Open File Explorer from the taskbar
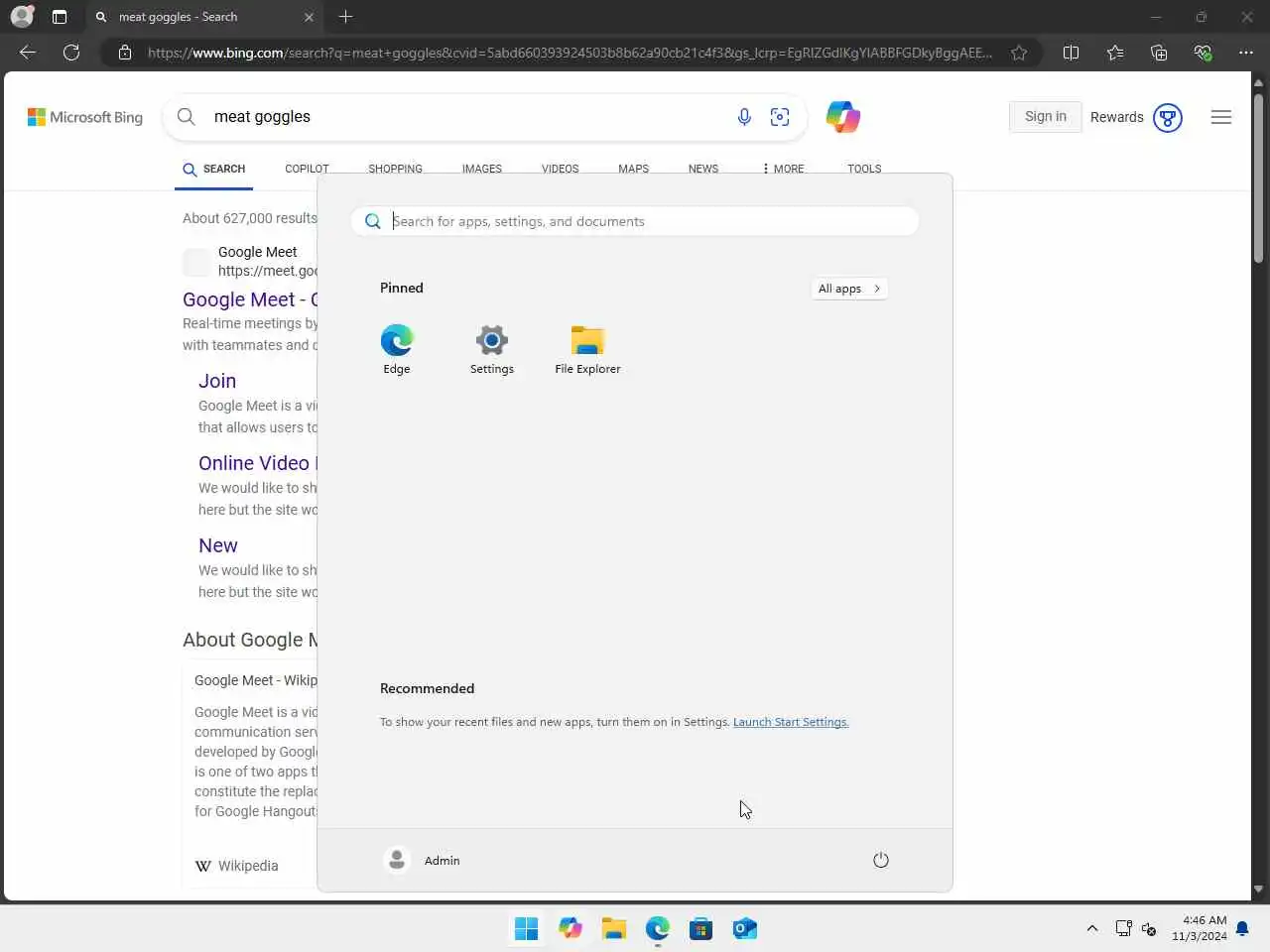 tap(614, 928)
